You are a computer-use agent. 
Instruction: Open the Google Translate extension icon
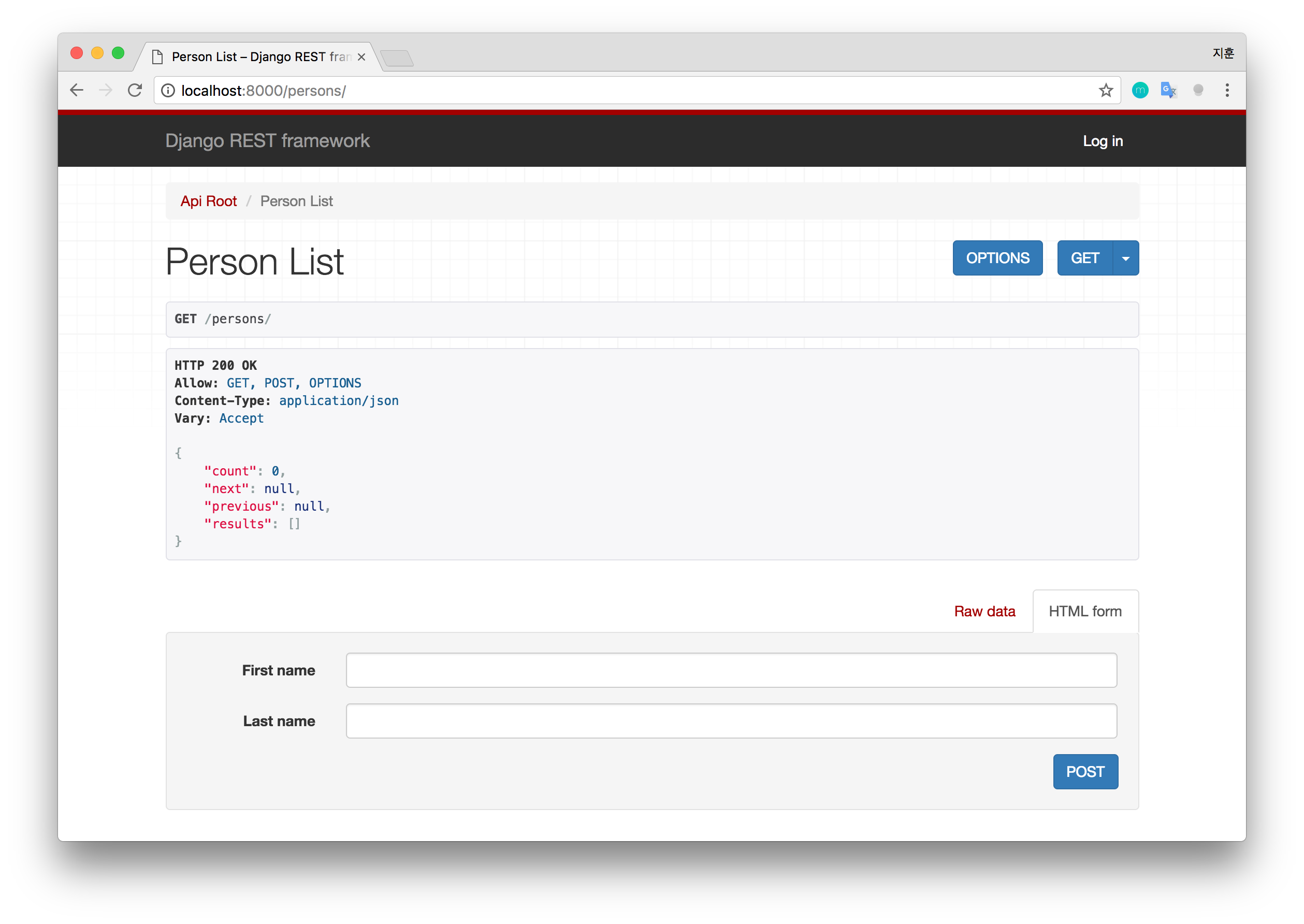[x=1169, y=90]
